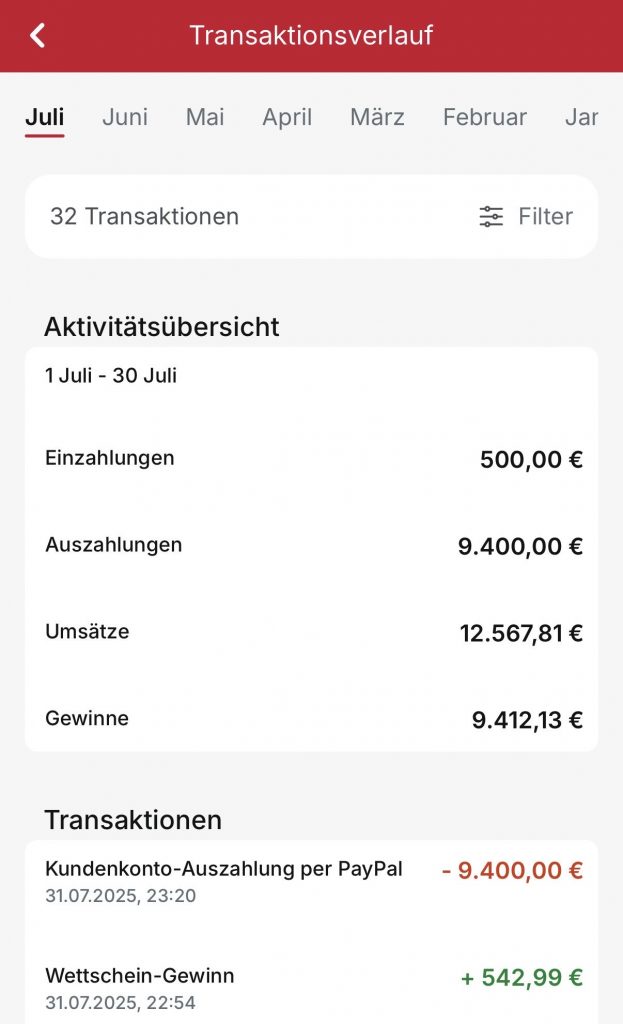Viewport: 623px width, 1024px height.
Task: Open the April month tab
Action: coord(287,117)
